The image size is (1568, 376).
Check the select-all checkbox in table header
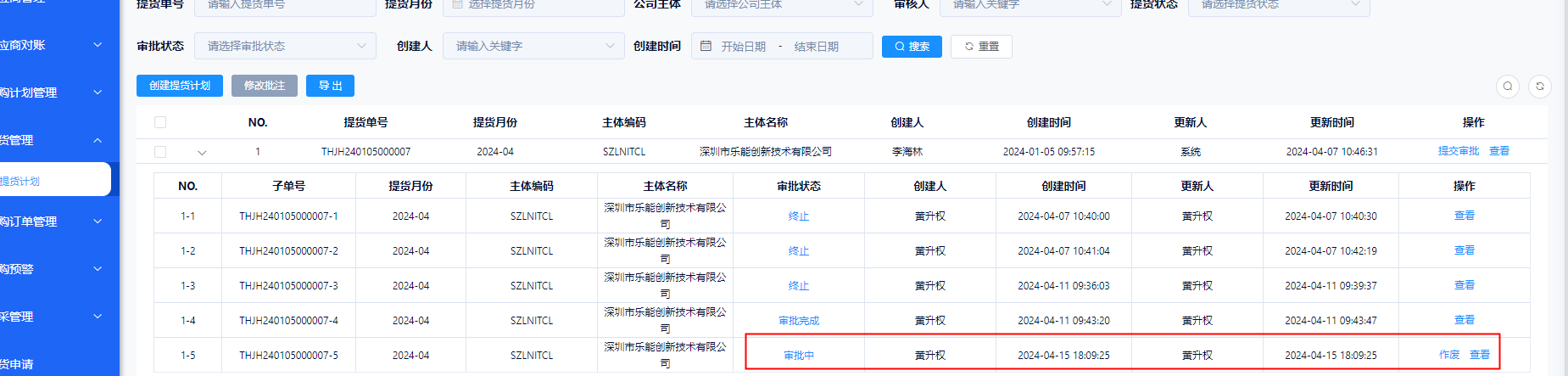pos(160,122)
